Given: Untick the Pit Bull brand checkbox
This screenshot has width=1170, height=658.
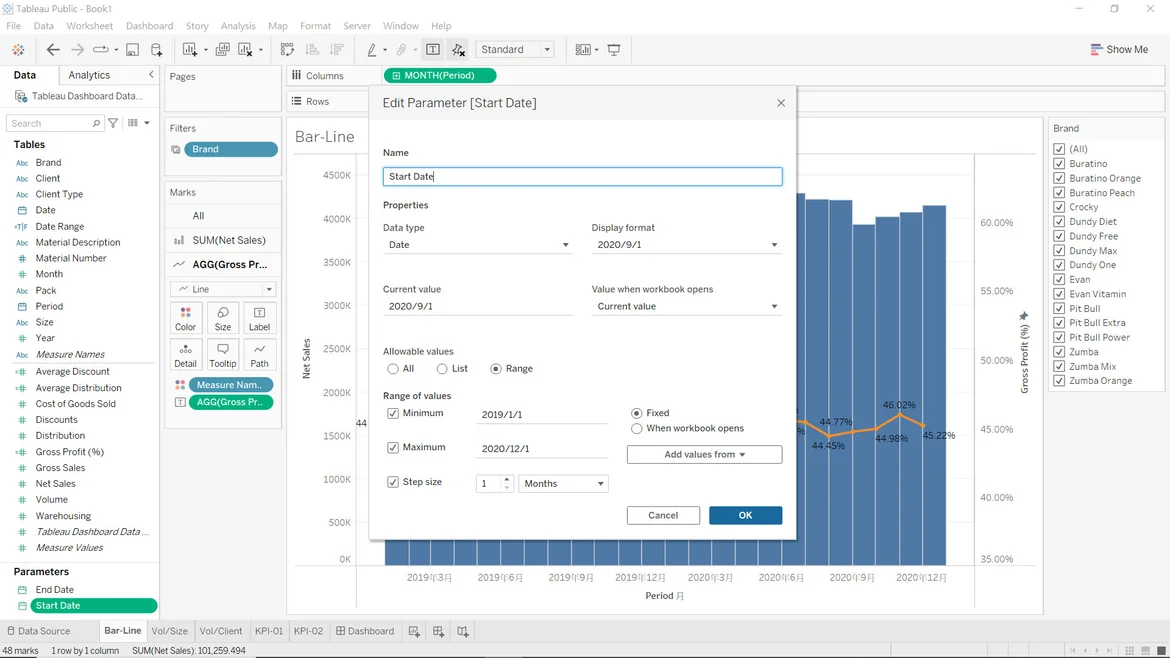Looking at the screenshot, I should click(1059, 309).
